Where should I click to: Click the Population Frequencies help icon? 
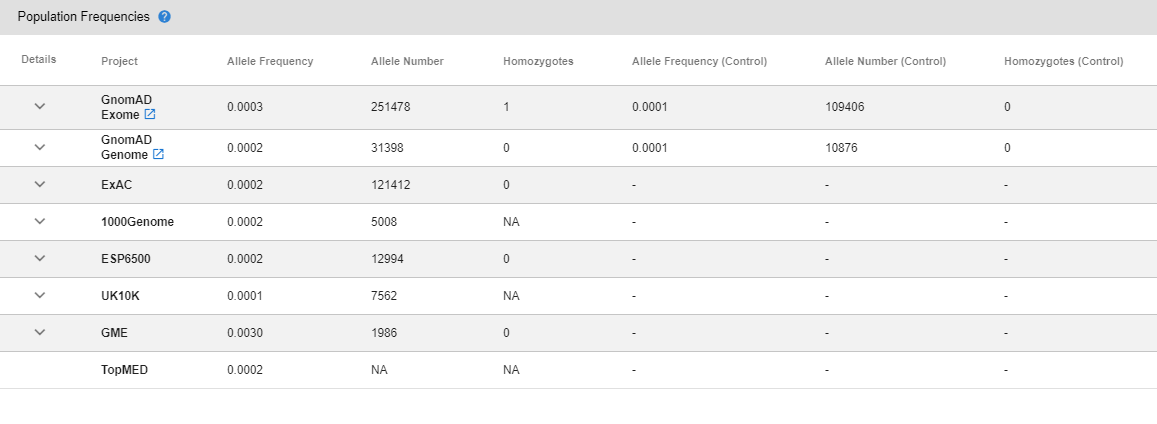pos(165,17)
